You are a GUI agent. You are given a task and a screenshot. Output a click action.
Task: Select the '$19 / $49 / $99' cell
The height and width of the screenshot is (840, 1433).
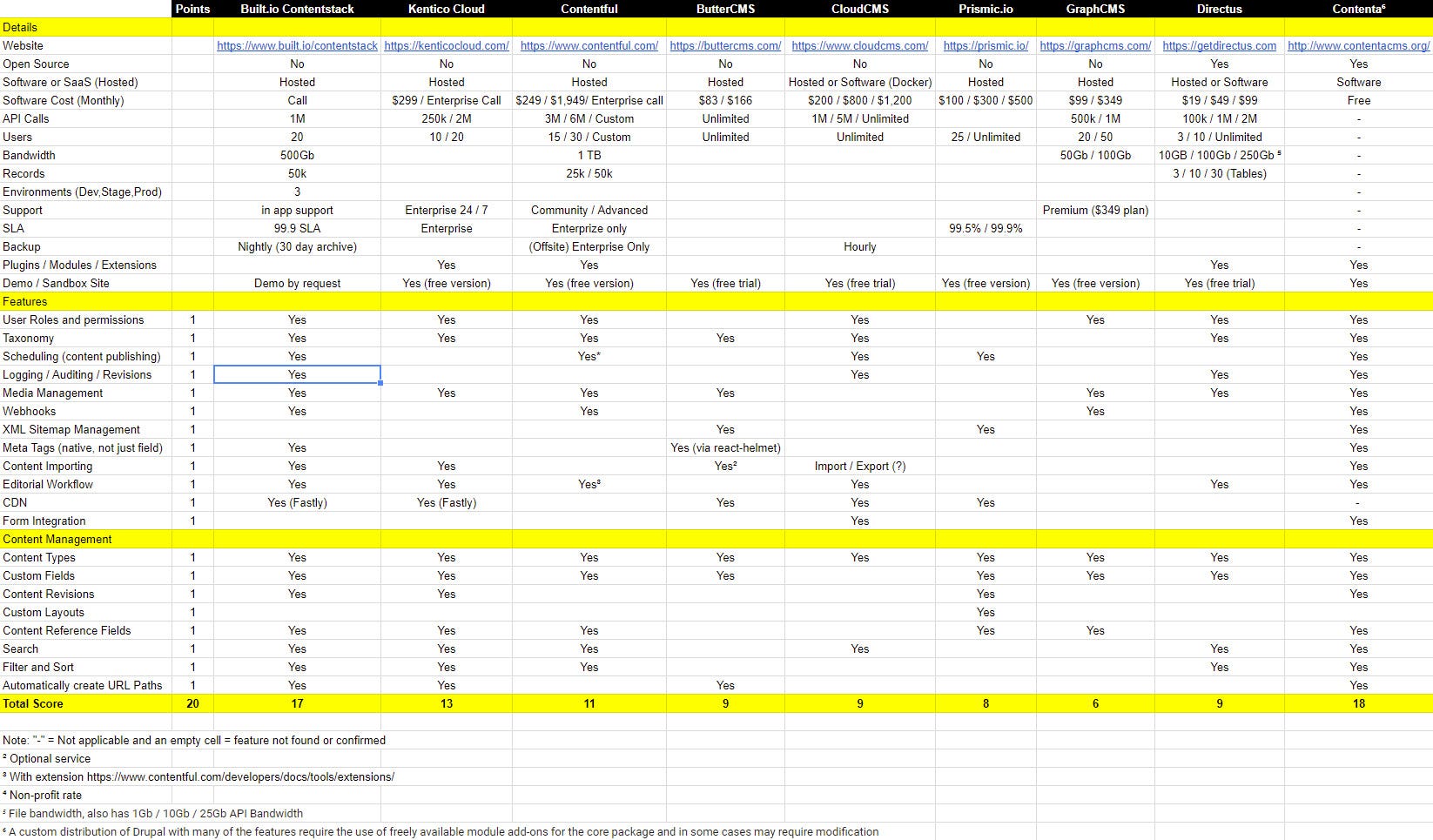[x=1220, y=100]
